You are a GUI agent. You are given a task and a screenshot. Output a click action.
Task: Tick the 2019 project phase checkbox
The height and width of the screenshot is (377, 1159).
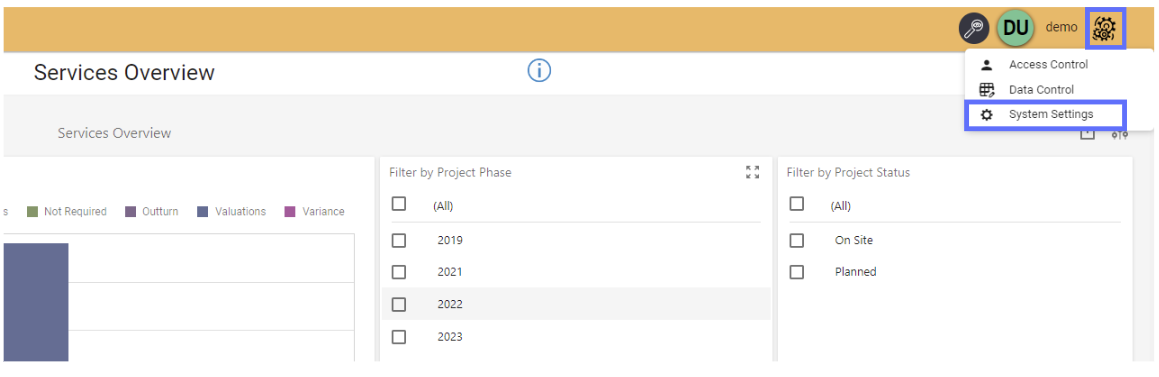pyautogui.click(x=399, y=240)
